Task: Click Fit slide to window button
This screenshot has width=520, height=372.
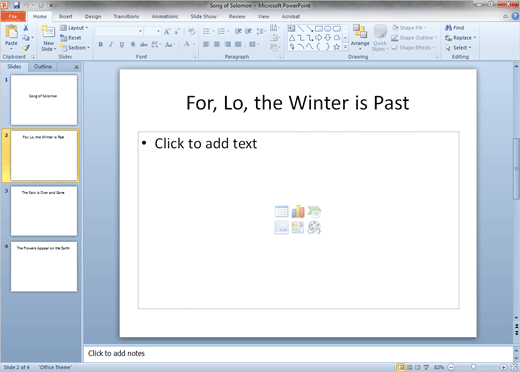Action: click(x=514, y=367)
